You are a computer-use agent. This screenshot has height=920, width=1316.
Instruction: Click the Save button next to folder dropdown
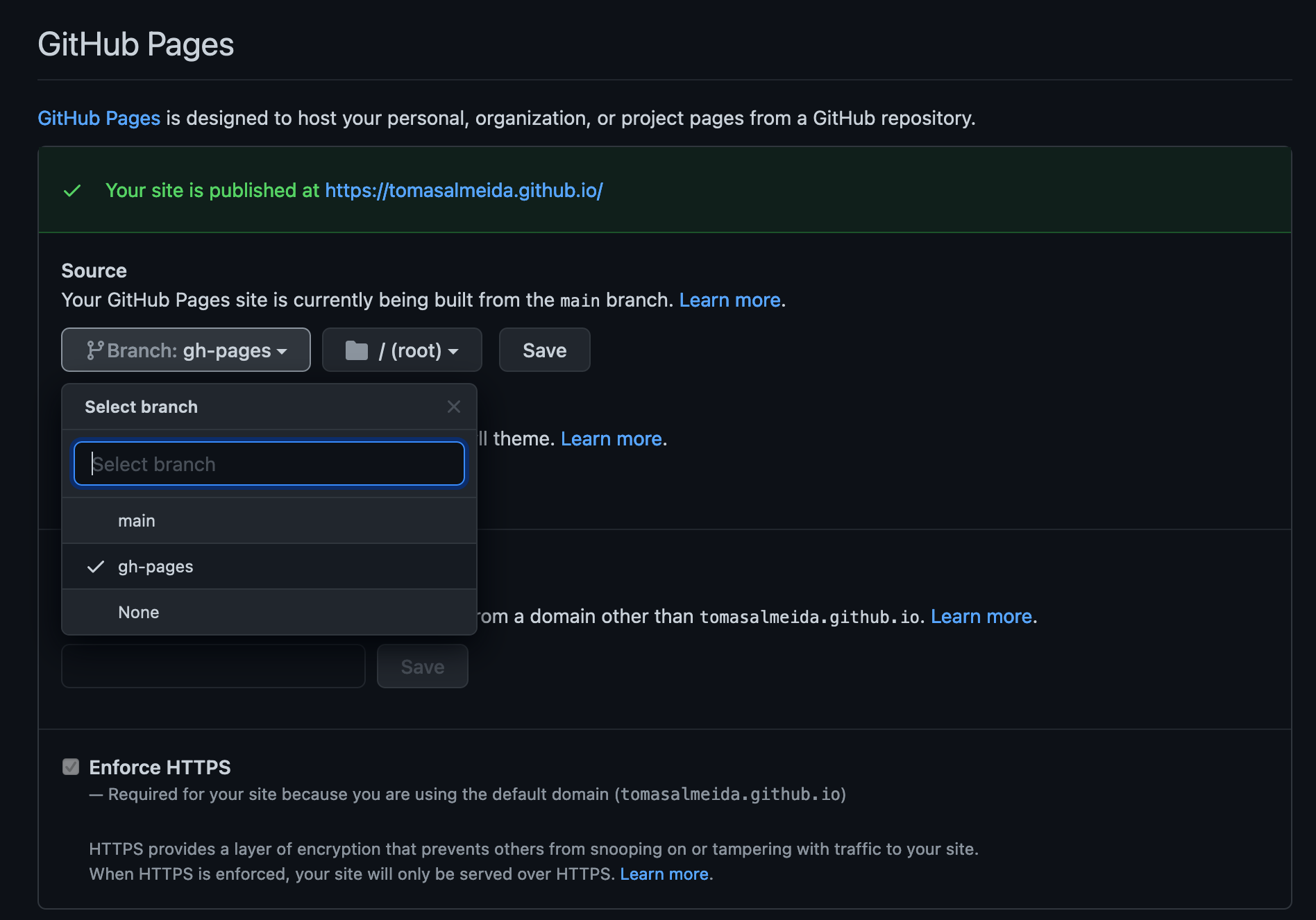coord(545,350)
